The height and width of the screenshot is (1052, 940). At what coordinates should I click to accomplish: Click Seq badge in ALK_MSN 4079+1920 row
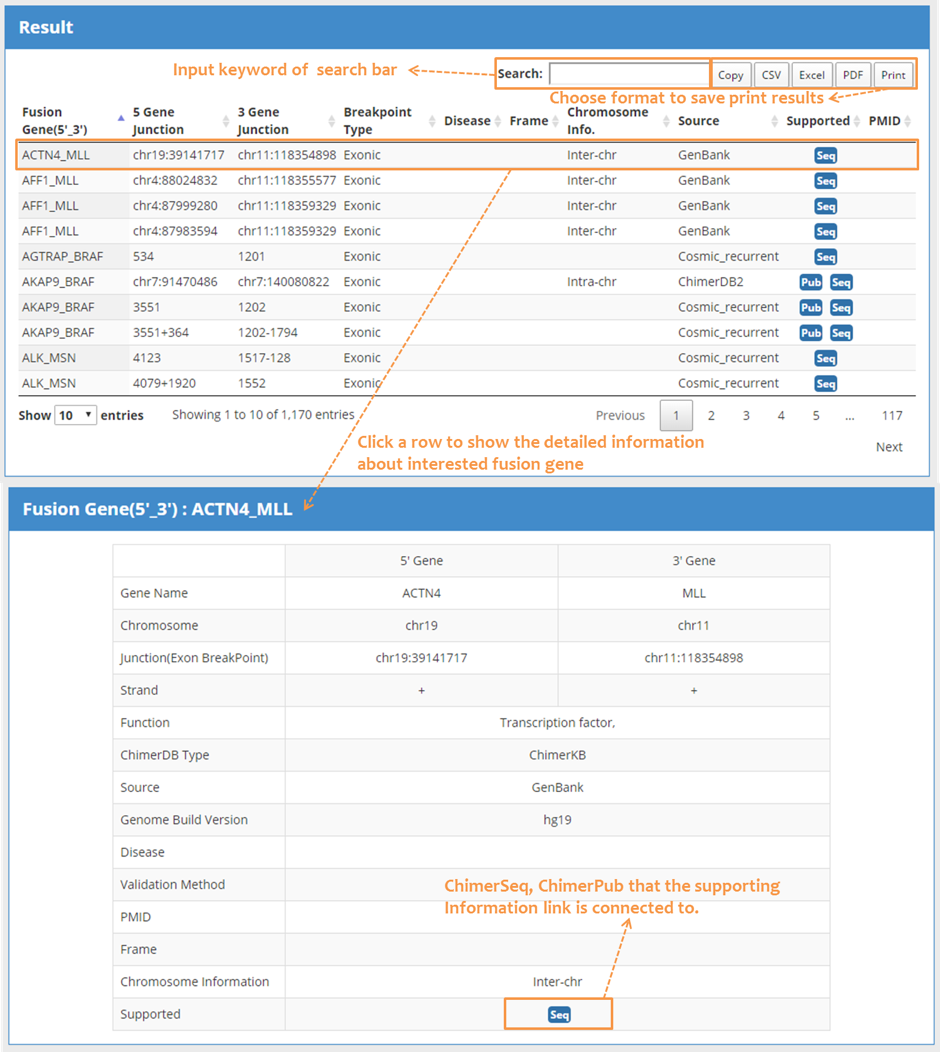825,384
